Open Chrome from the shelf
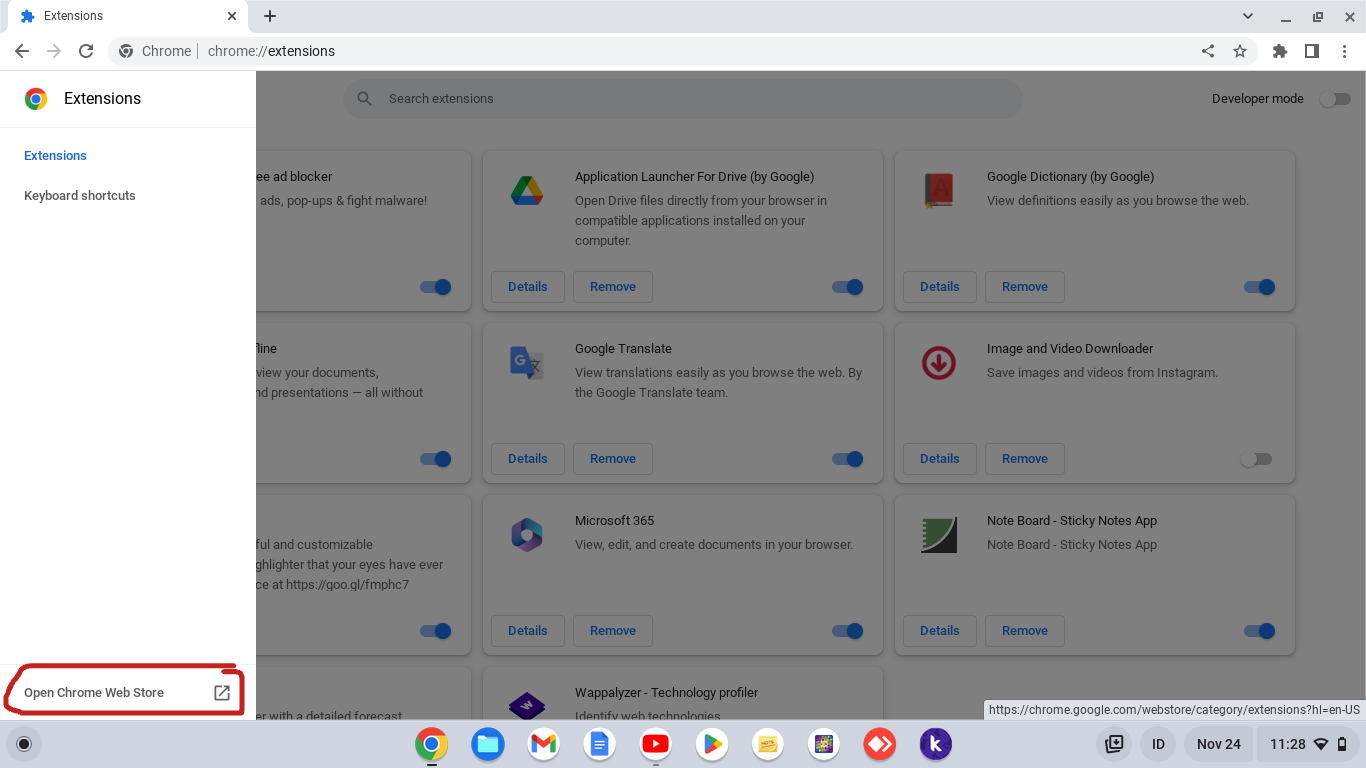The image size is (1366, 768). coord(432,744)
